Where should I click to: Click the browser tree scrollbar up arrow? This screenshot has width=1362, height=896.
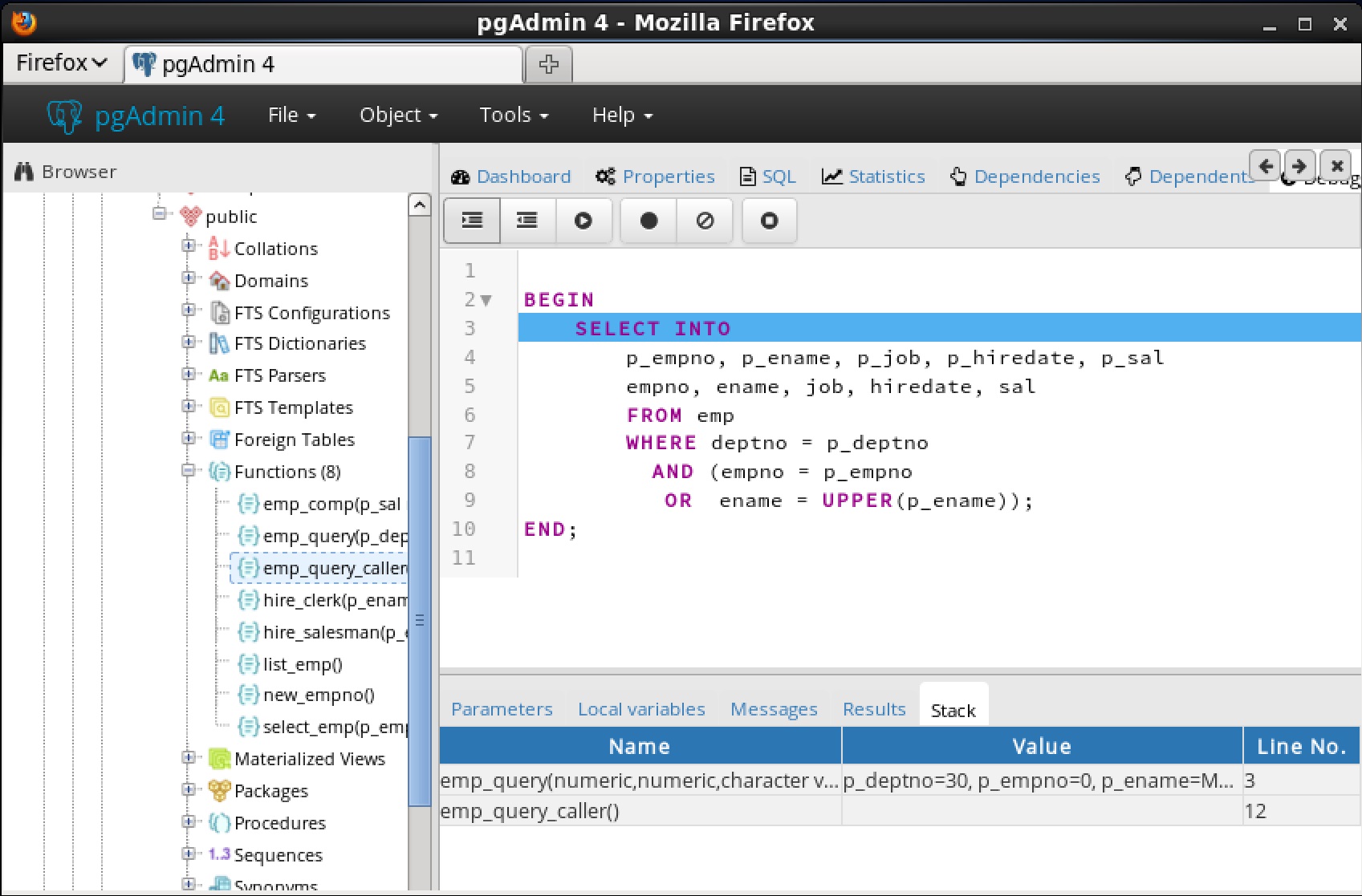pos(420,205)
